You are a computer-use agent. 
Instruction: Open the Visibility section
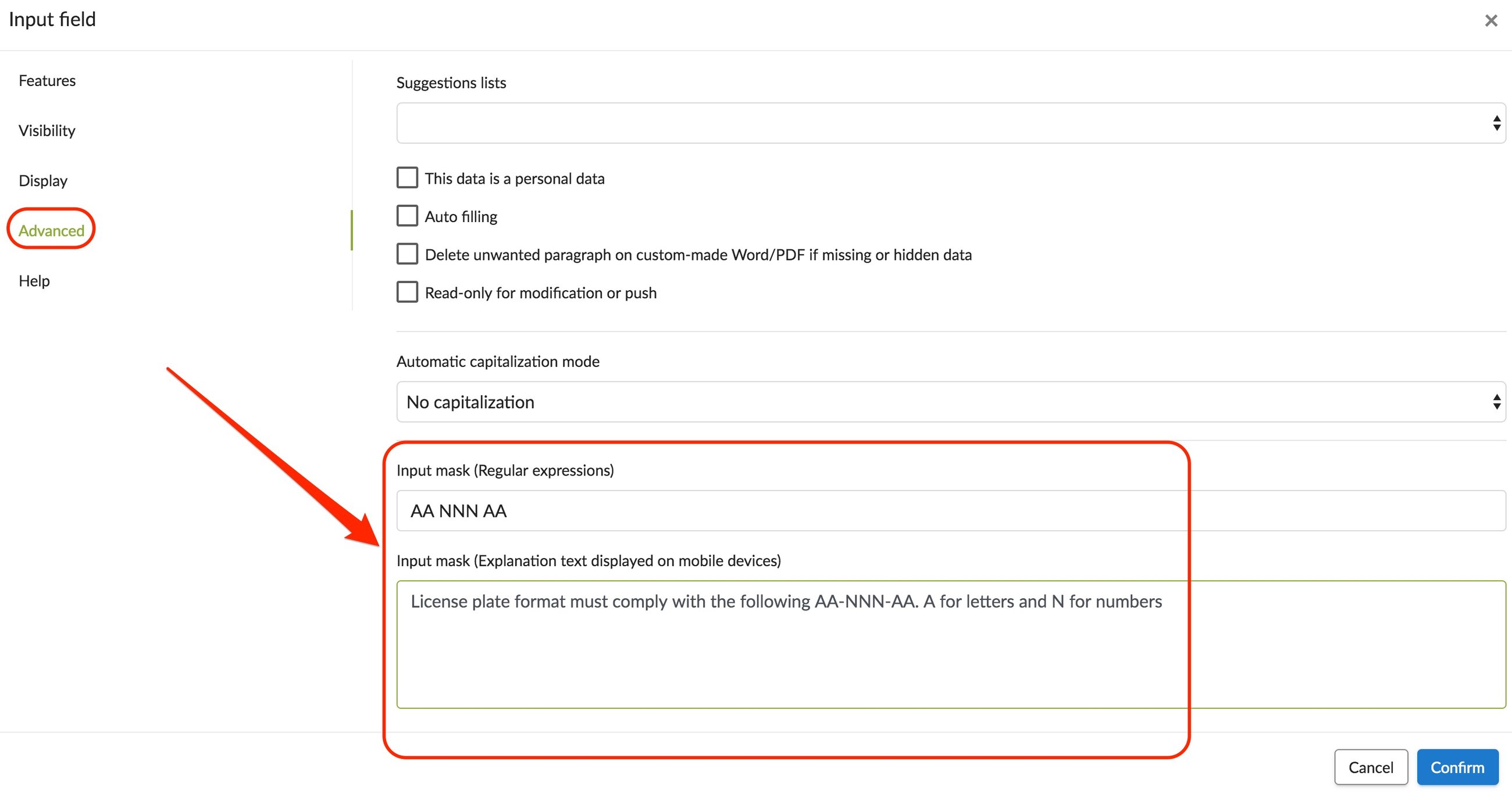coord(47,130)
